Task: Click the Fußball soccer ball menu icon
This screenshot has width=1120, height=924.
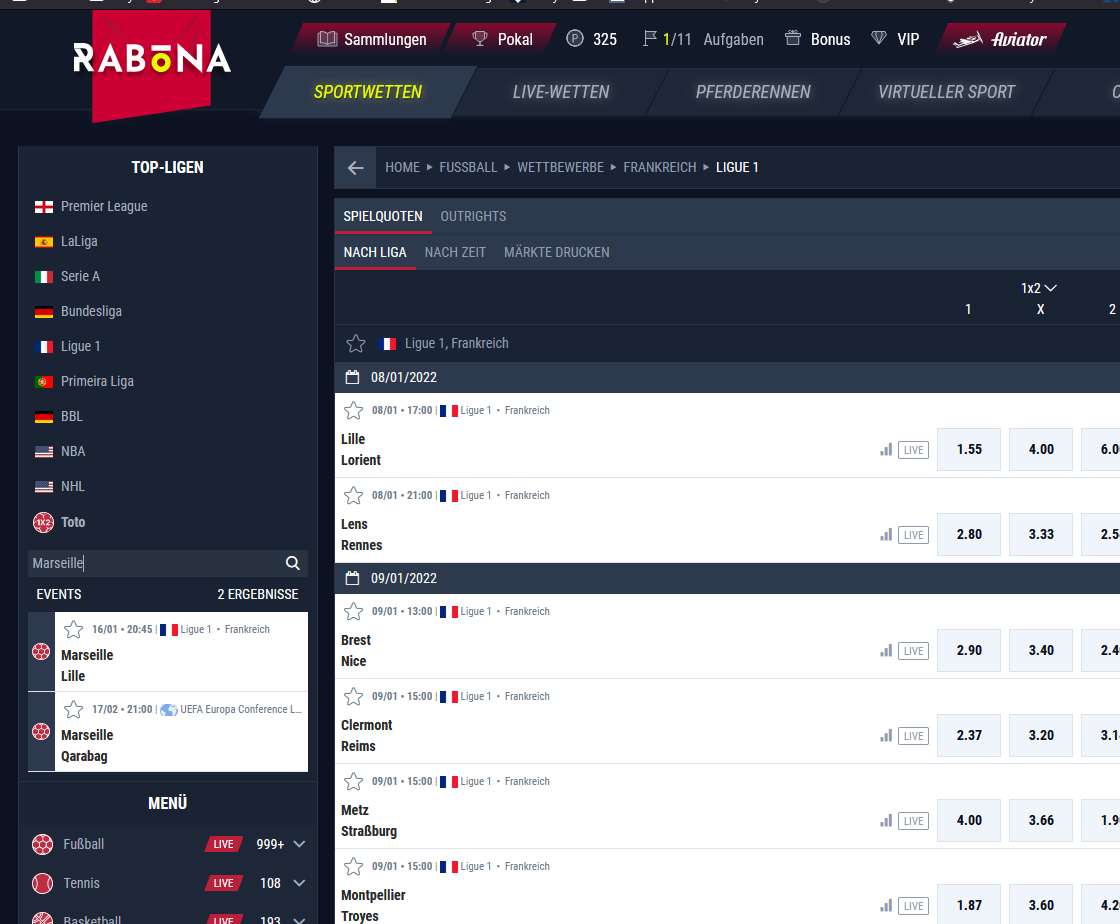Action: (43, 844)
